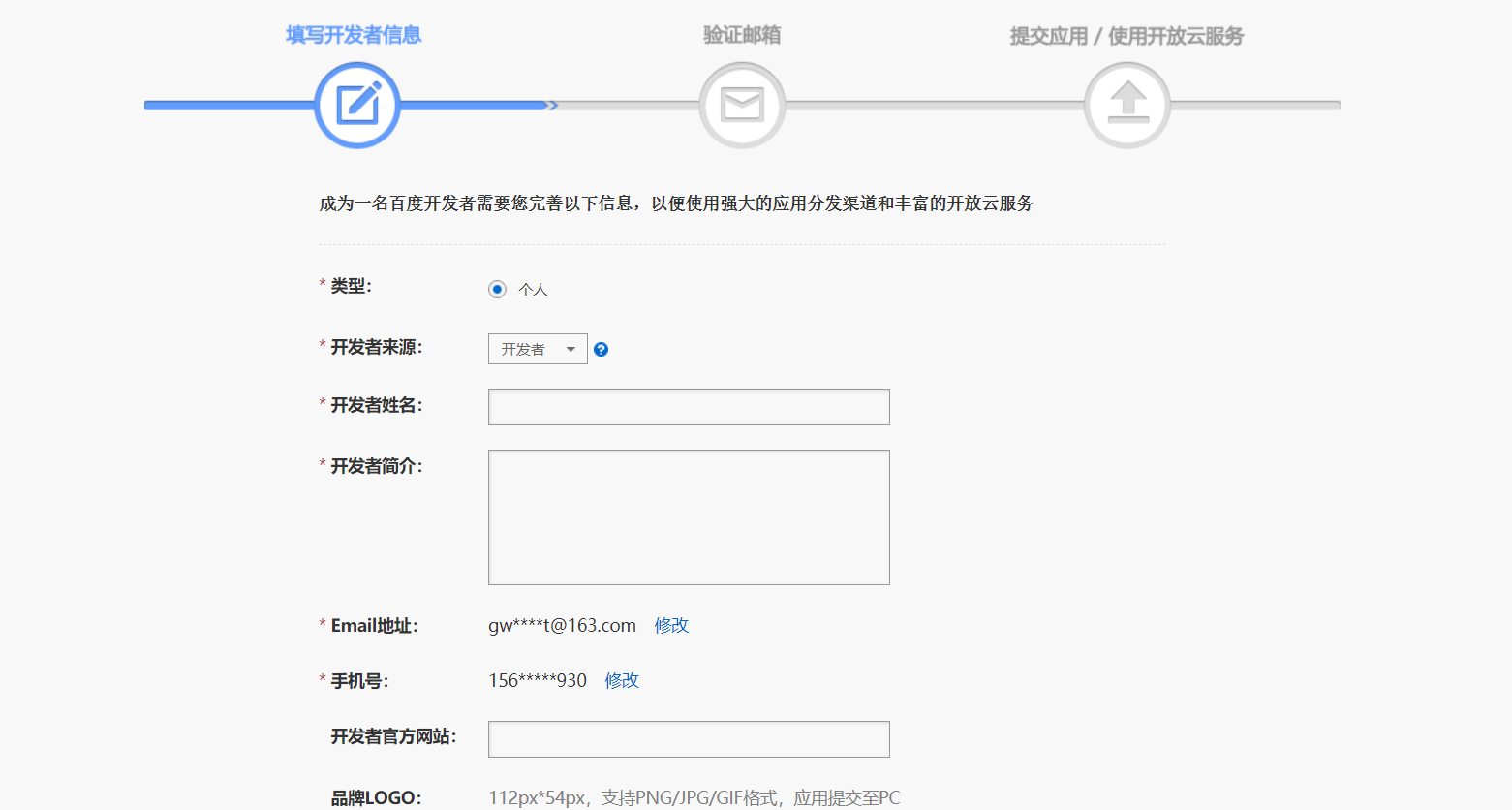Click the 开发者官方网站 input field
The width and height of the screenshot is (1512, 810).
pyautogui.click(x=688, y=738)
